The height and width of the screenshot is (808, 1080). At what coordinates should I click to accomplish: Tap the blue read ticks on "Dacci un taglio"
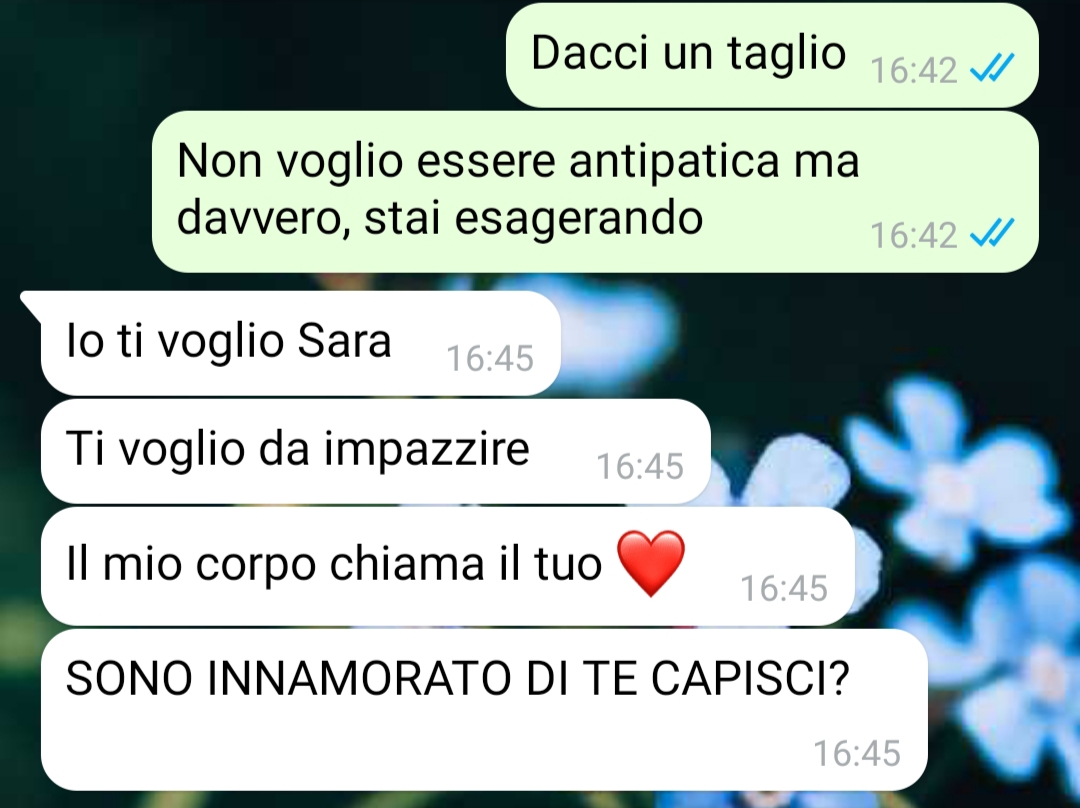[x=992, y=68]
